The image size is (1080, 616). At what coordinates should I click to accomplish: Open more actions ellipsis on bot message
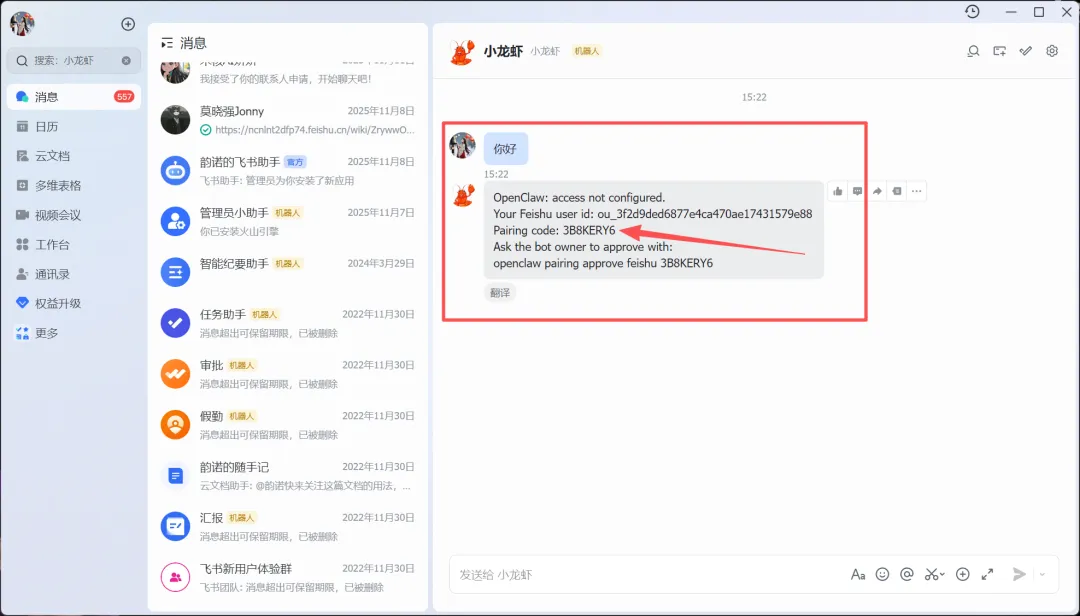click(x=916, y=191)
